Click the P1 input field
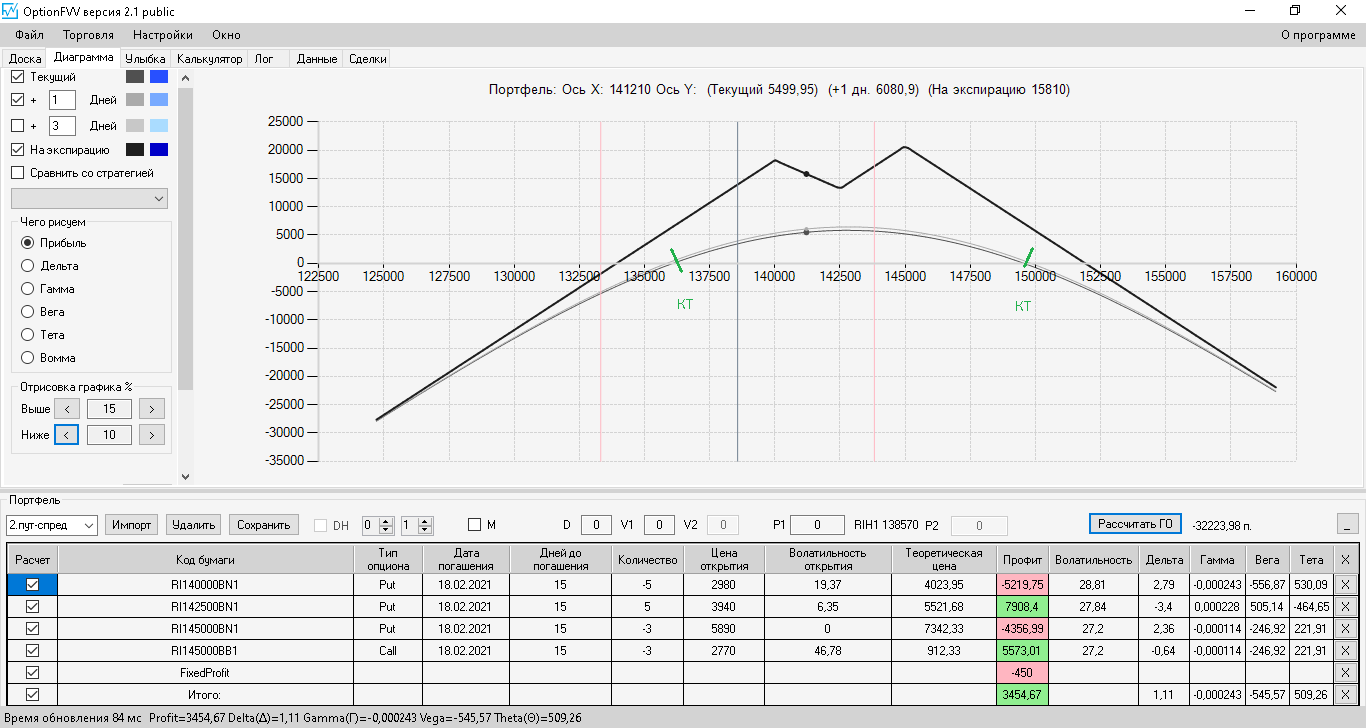This screenshot has height=728, width=1366. [817, 525]
